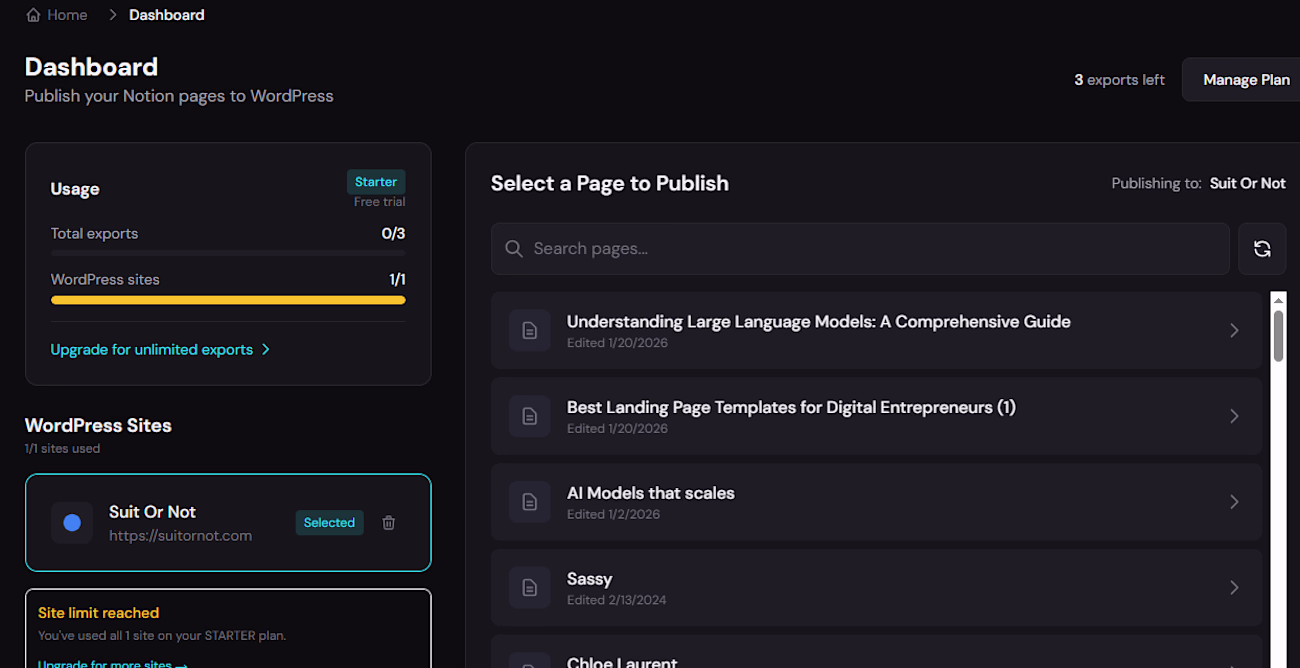The width and height of the screenshot is (1300, 668).
Task: Click the Home icon in breadcrumb
Action: click(x=33, y=15)
